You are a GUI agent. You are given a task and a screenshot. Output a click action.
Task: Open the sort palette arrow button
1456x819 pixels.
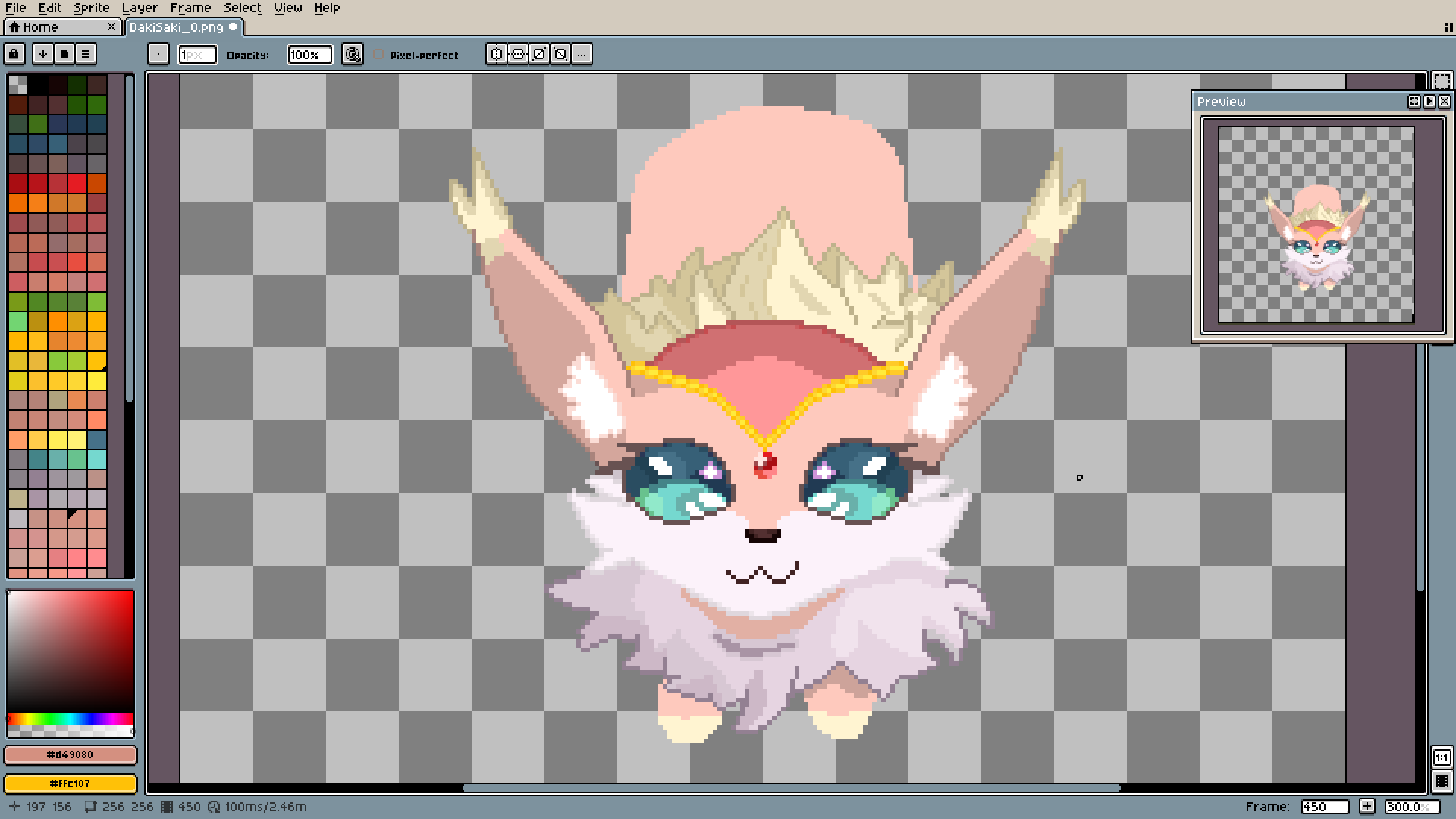[x=43, y=54]
